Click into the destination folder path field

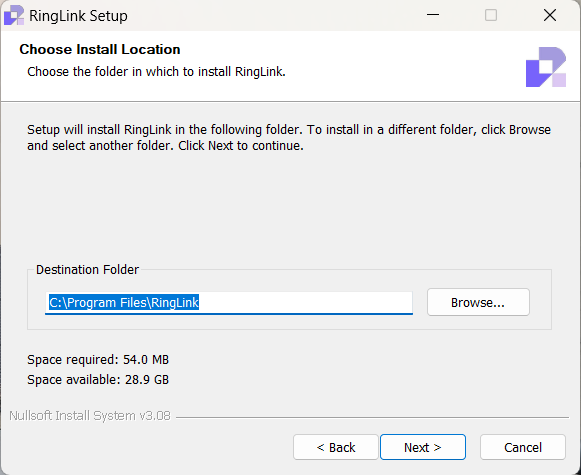[229, 303]
